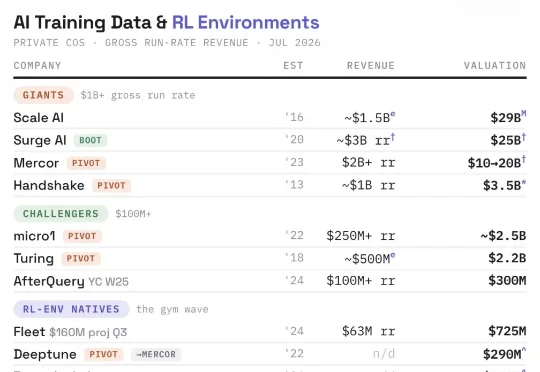Click Surge AI's ~$3B rr revenue

tap(365, 140)
